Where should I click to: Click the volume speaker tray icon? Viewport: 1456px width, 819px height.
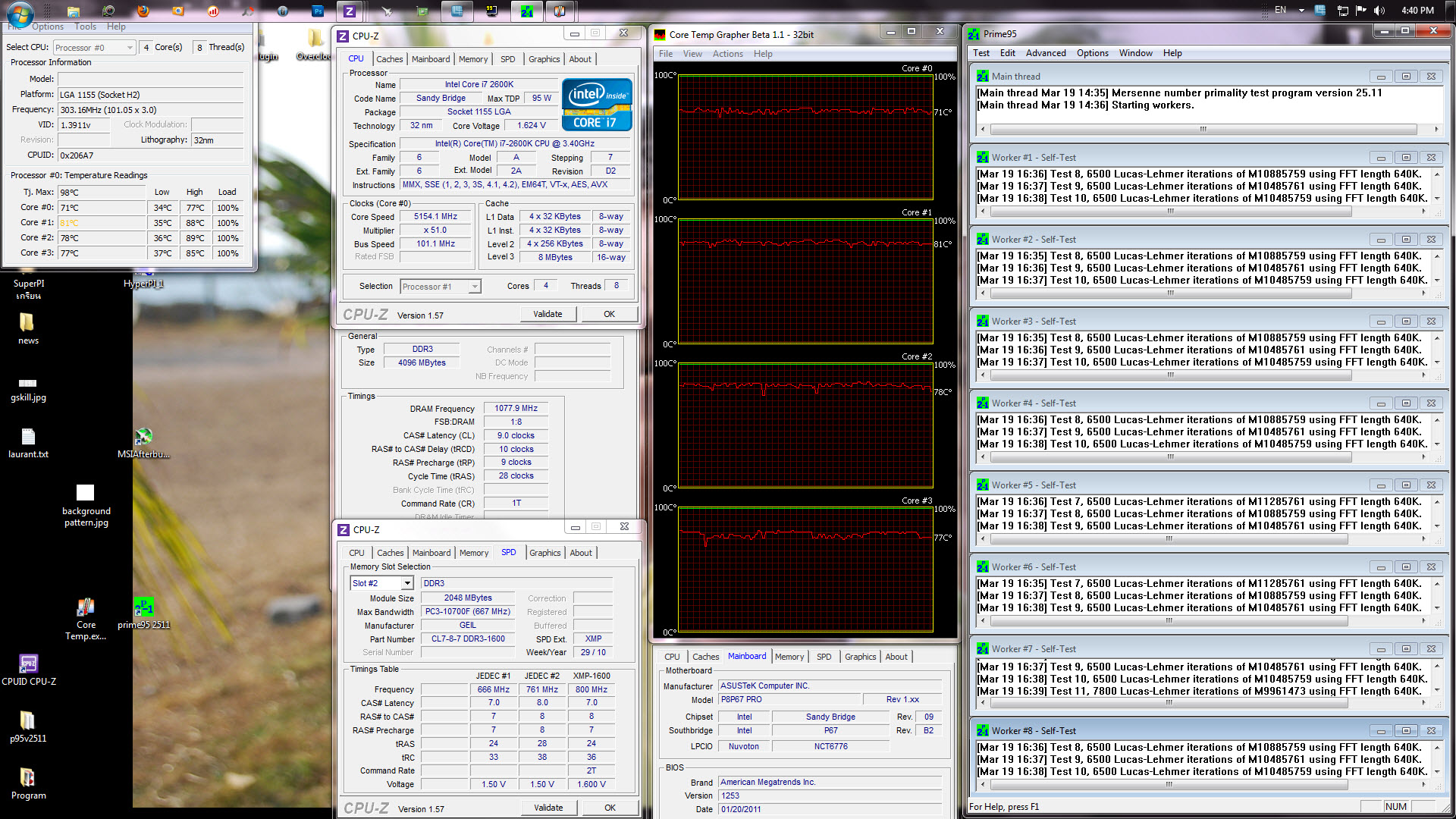(1379, 11)
